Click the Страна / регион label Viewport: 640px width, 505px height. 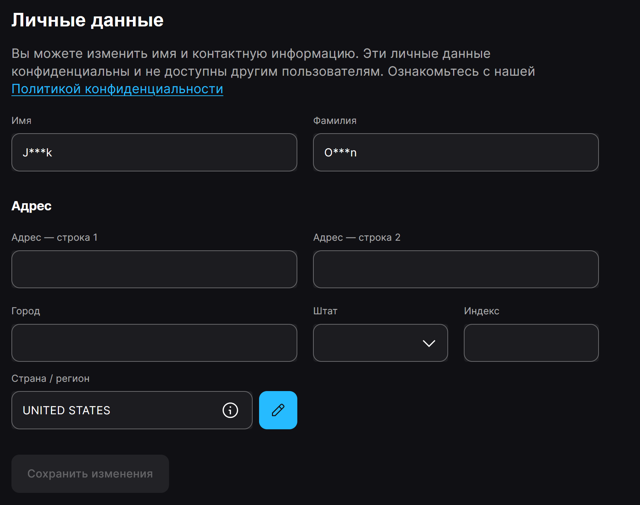point(50,378)
